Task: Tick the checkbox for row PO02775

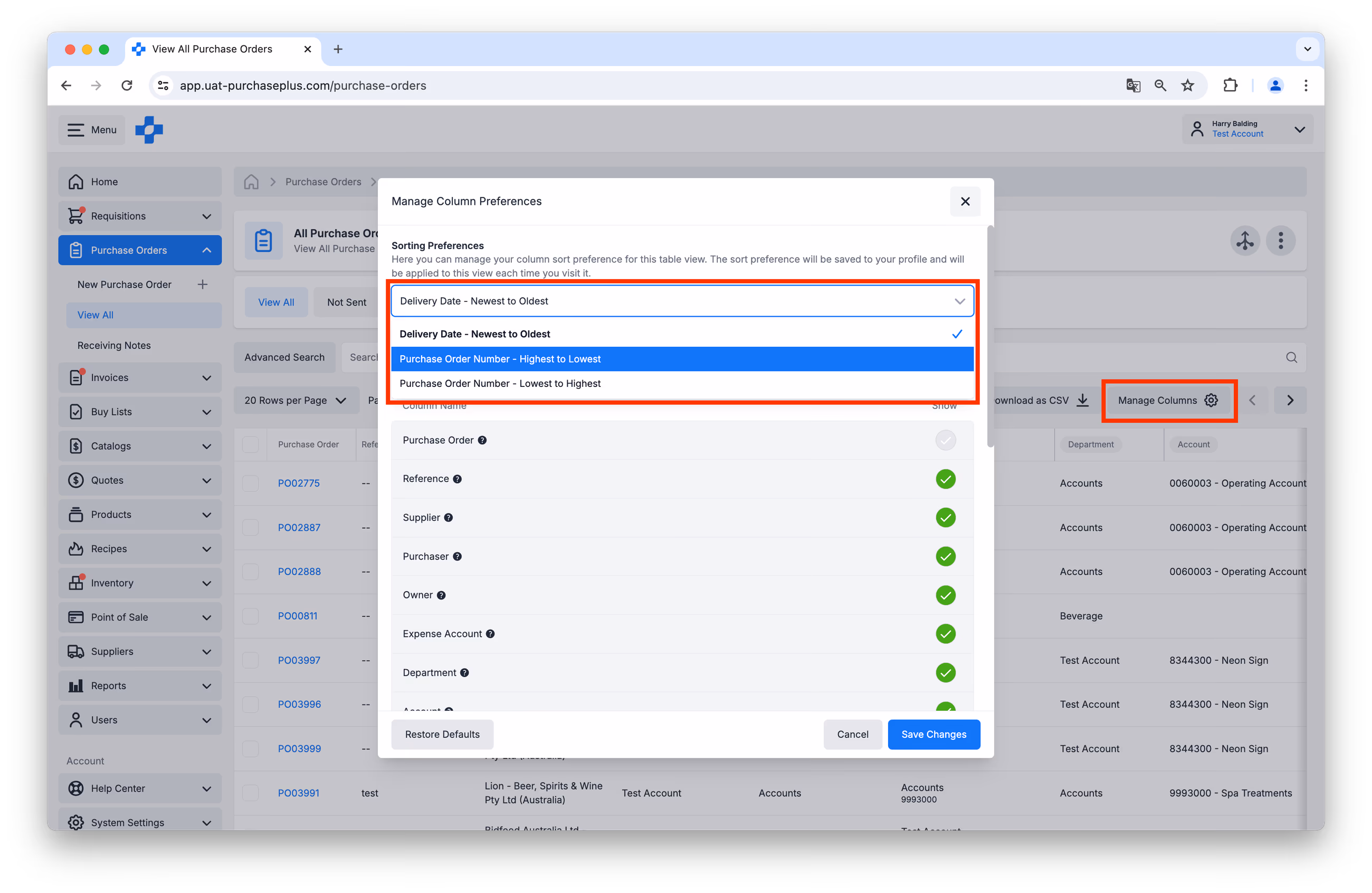Action: tap(250, 483)
